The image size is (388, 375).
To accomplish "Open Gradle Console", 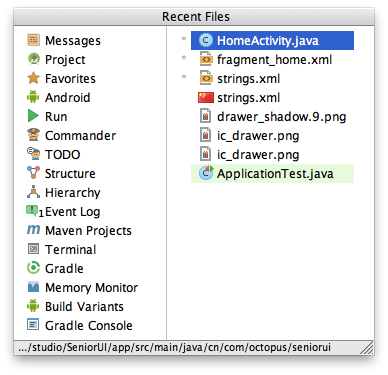I will [x=90, y=325].
